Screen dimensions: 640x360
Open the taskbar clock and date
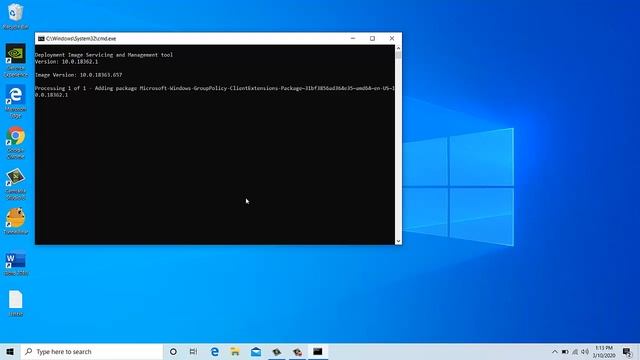click(x=604, y=352)
